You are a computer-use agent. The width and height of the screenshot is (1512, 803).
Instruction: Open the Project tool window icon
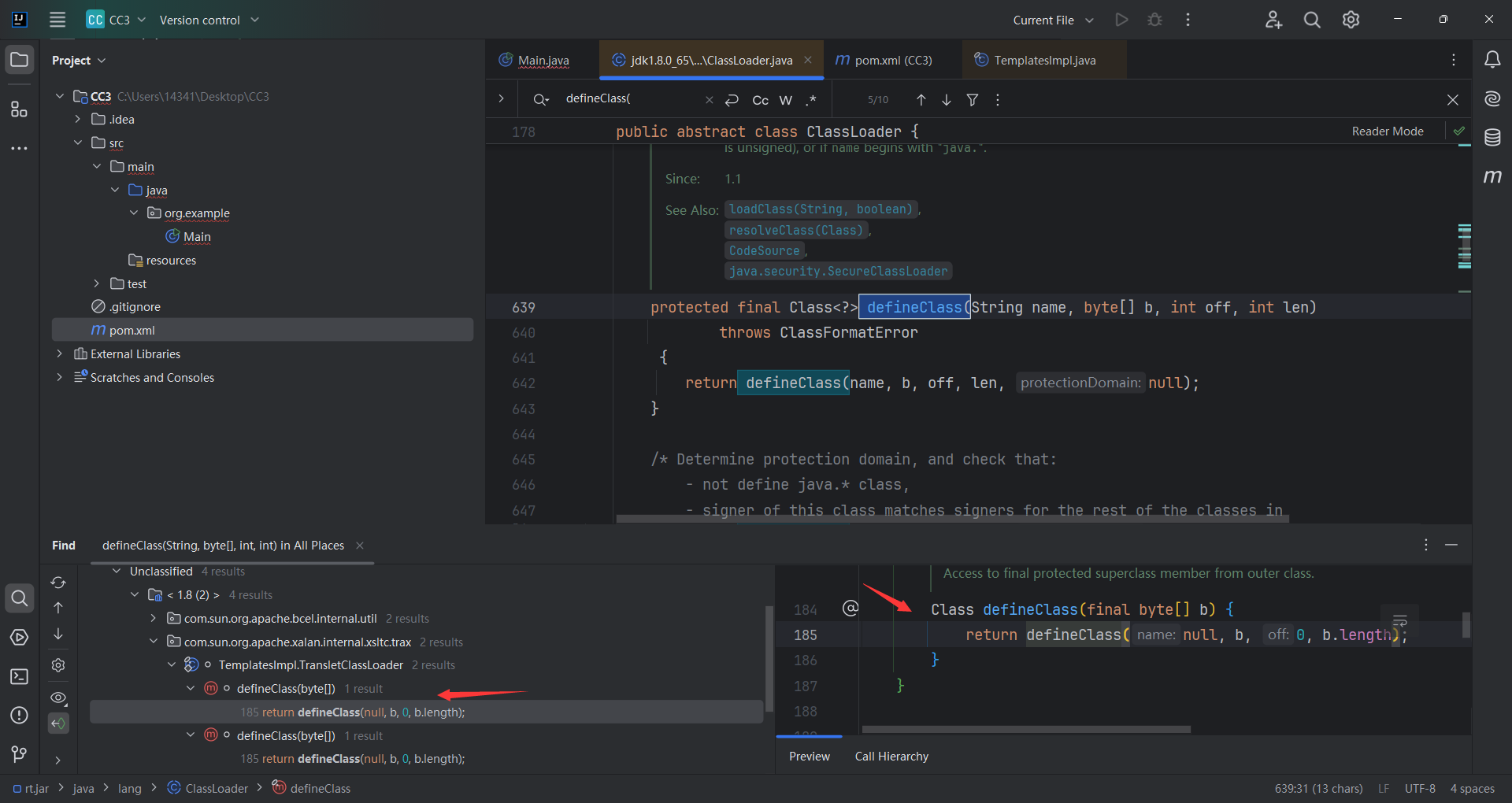pyautogui.click(x=20, y=60)
